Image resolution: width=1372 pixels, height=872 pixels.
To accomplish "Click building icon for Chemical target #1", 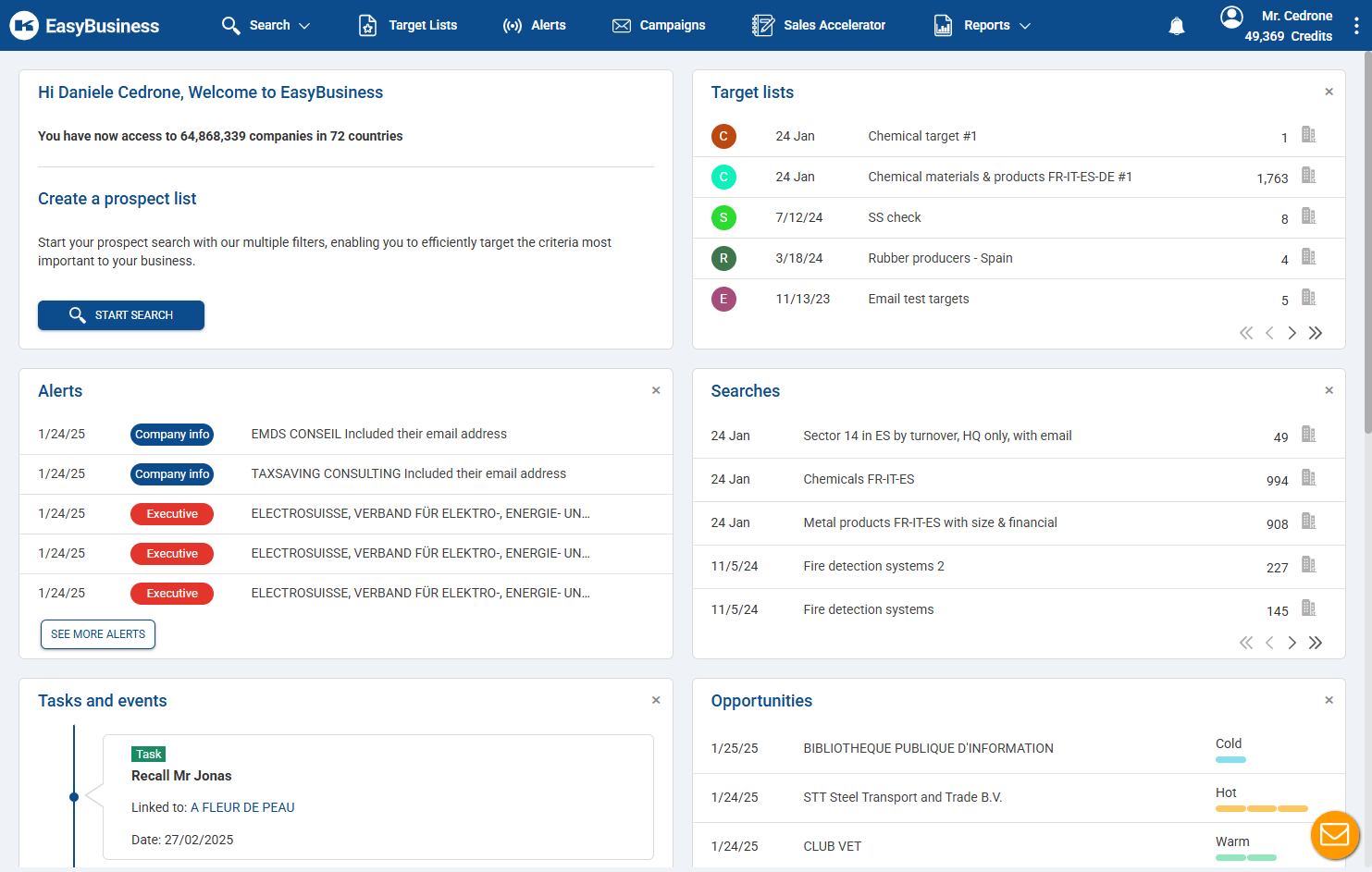I will (x=1308, y=135).
